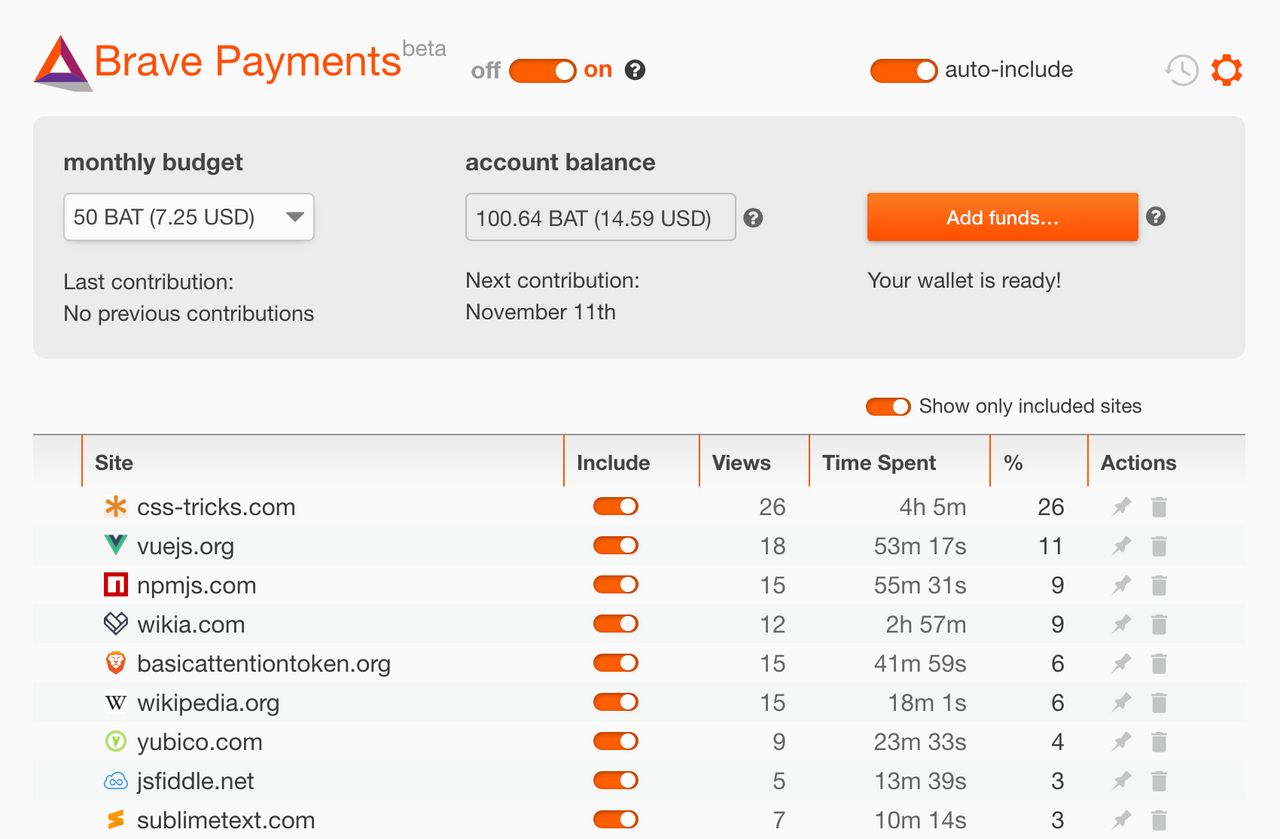Click help icon beside account balance
This screenshot has height=839, width=1280.
[754, 218]
